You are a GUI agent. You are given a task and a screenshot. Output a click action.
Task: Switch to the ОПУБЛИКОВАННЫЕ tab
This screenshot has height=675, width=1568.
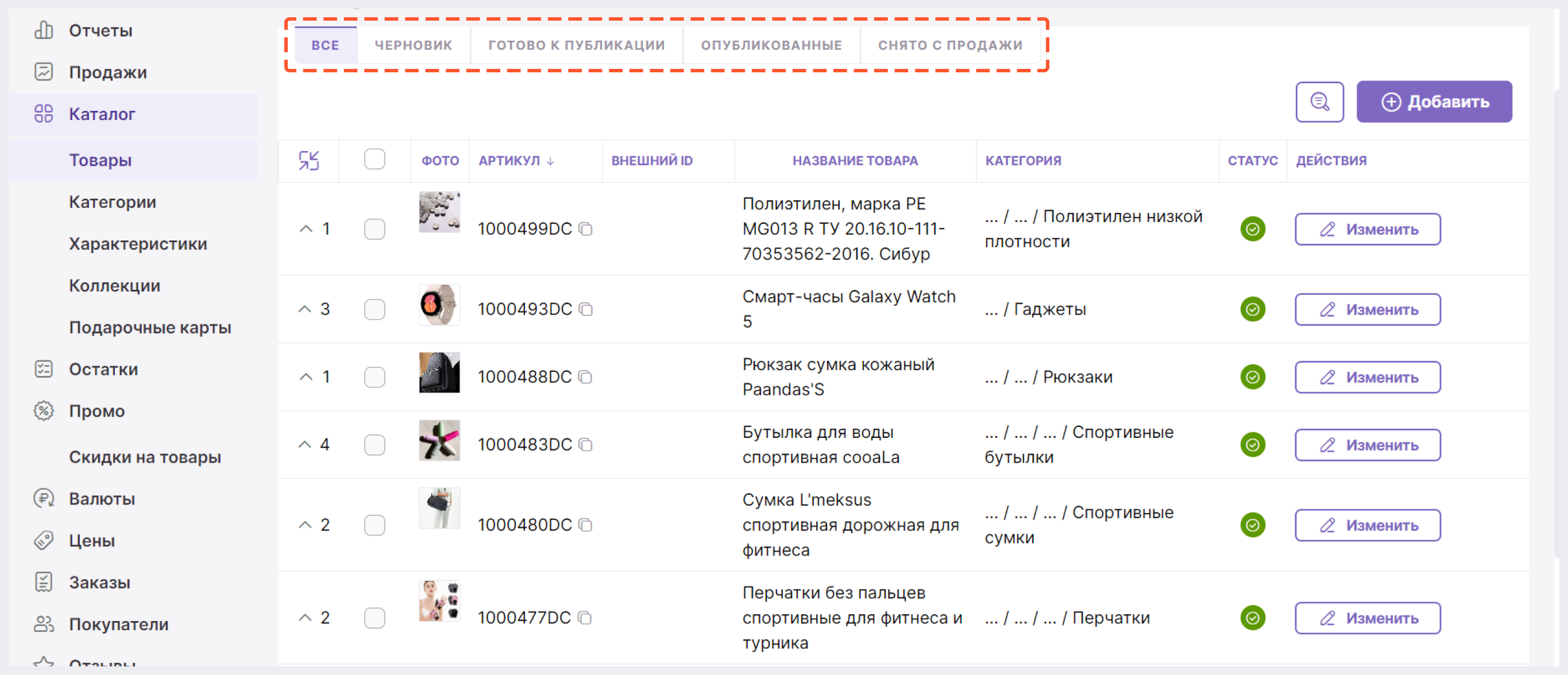[x=771, y=45]
